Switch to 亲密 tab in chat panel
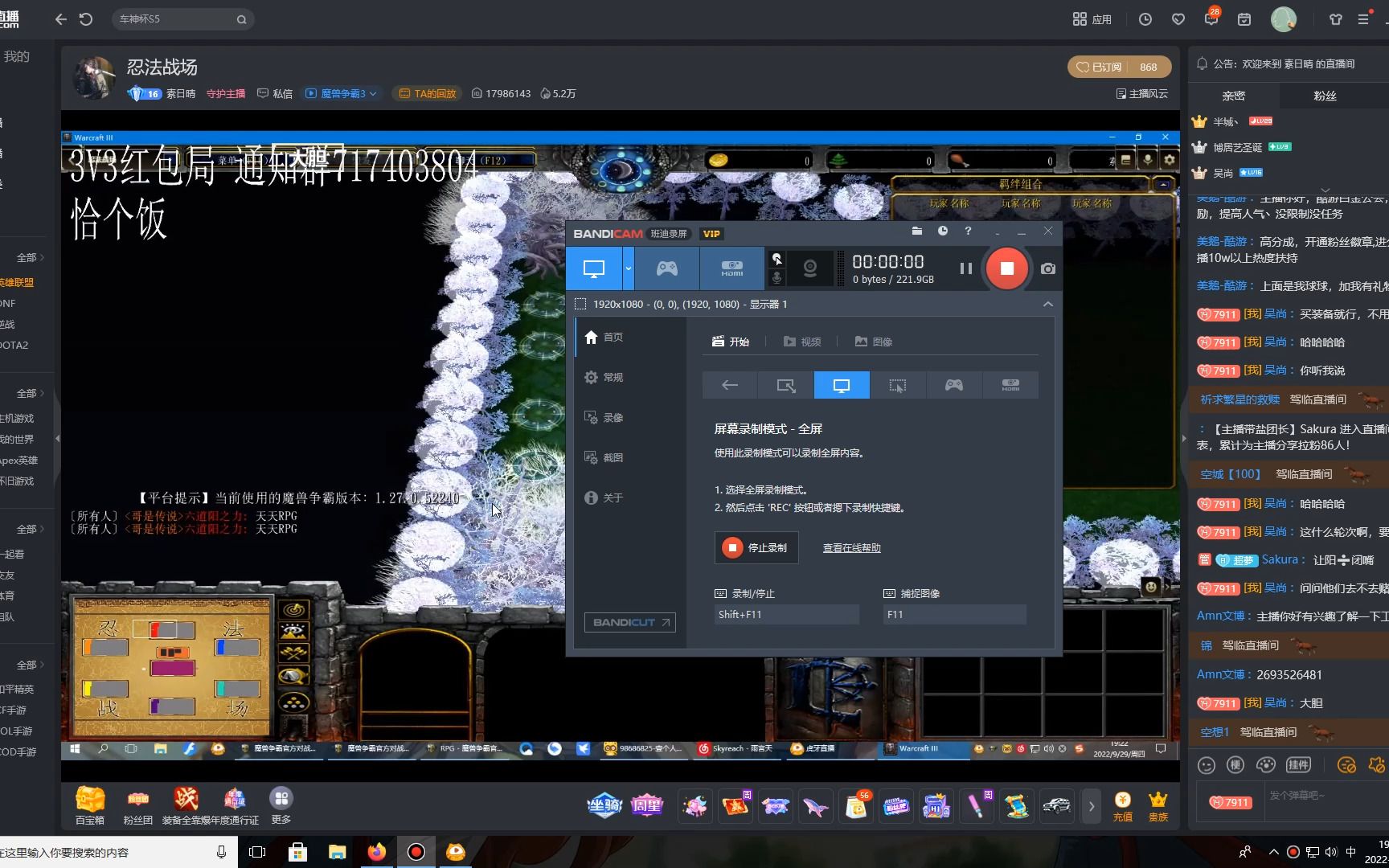The height and width of the screenshot is (868, 1389). click(1234, 96)
